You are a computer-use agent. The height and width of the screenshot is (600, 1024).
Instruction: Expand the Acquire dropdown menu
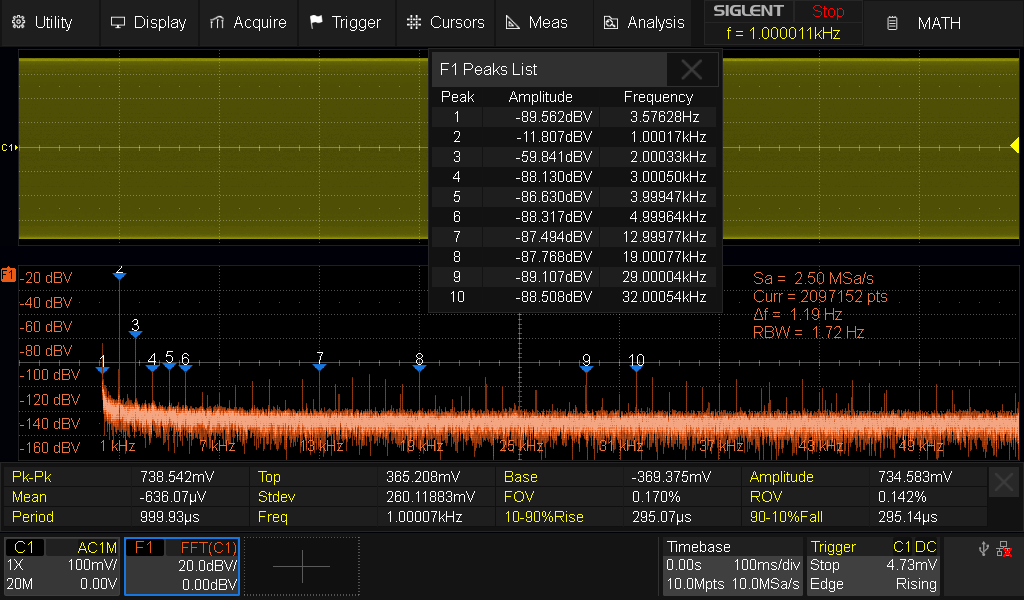tap(248, 22)
